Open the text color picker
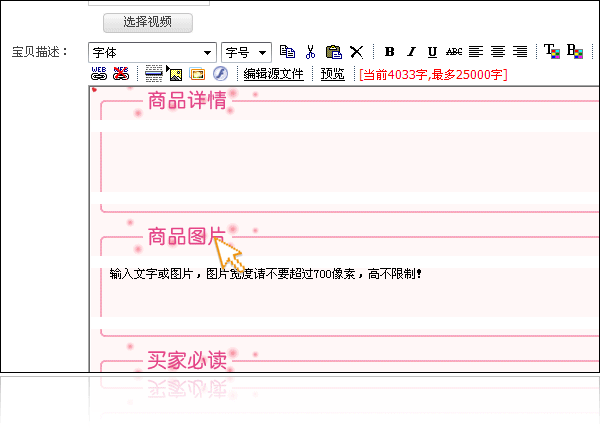Image resolution: width=600 pixels, height=429 pixels. (551, 52)
